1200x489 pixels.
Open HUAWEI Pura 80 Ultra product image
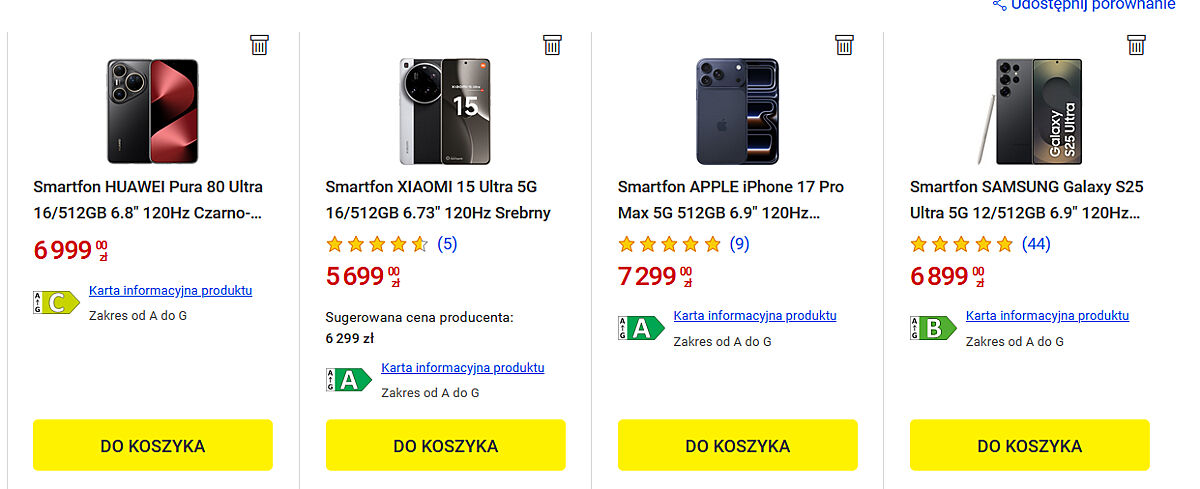pyautogui.click(x=153, y=110)
